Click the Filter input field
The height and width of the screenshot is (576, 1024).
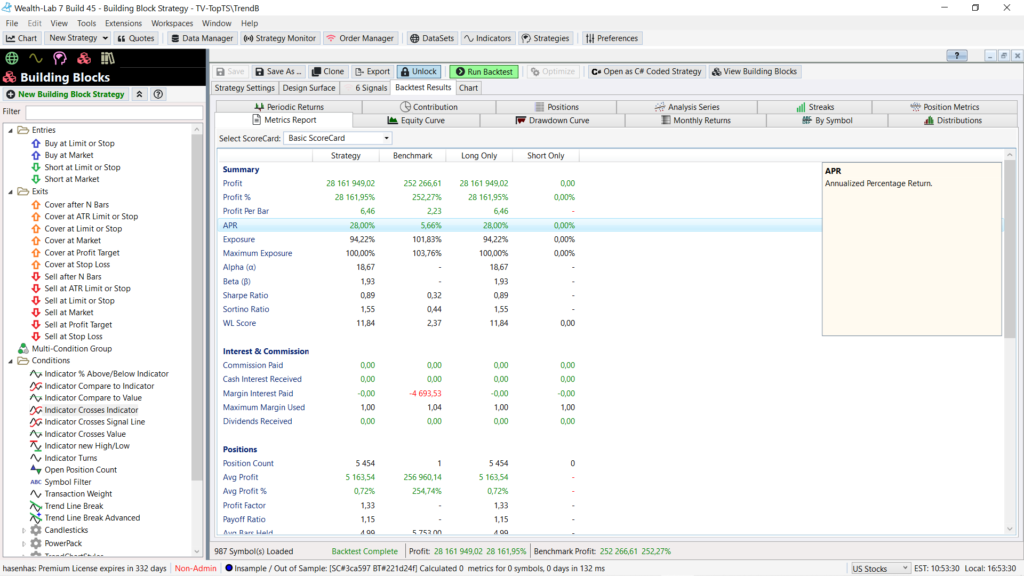pos(114,112)
